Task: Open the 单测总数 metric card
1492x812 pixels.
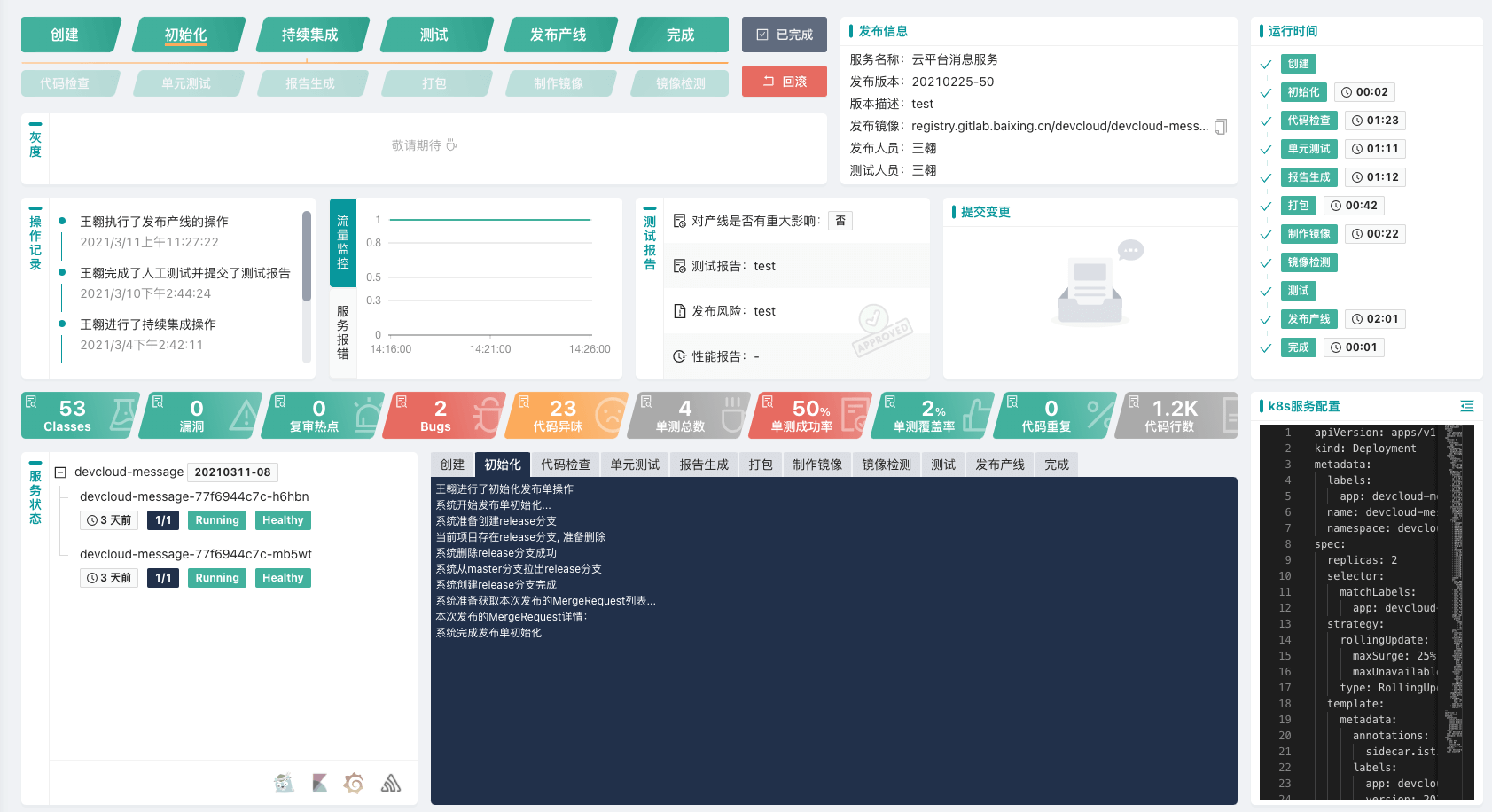Action: click(690, 416)
